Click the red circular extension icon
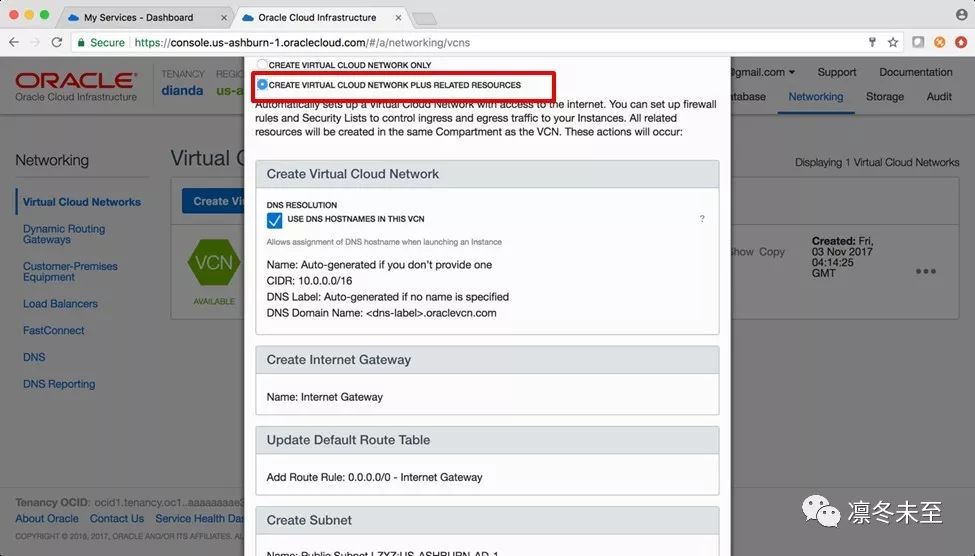 pos(961,42)
